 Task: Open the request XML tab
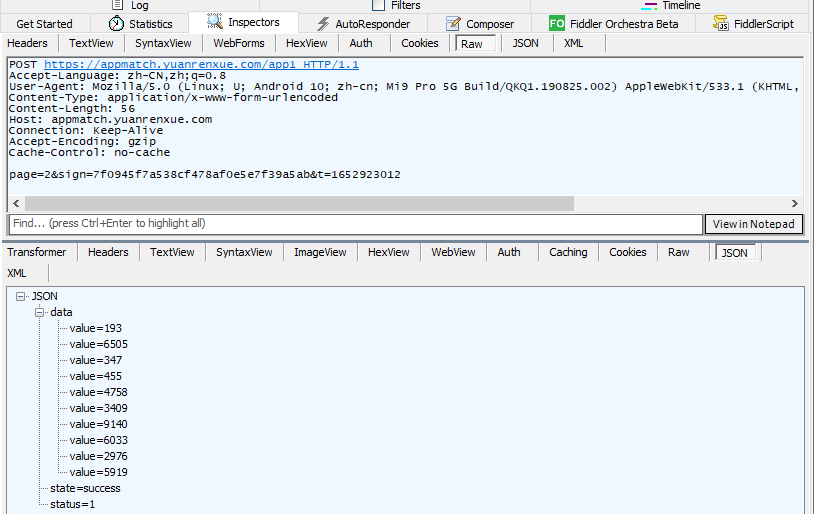pos(574,43)
